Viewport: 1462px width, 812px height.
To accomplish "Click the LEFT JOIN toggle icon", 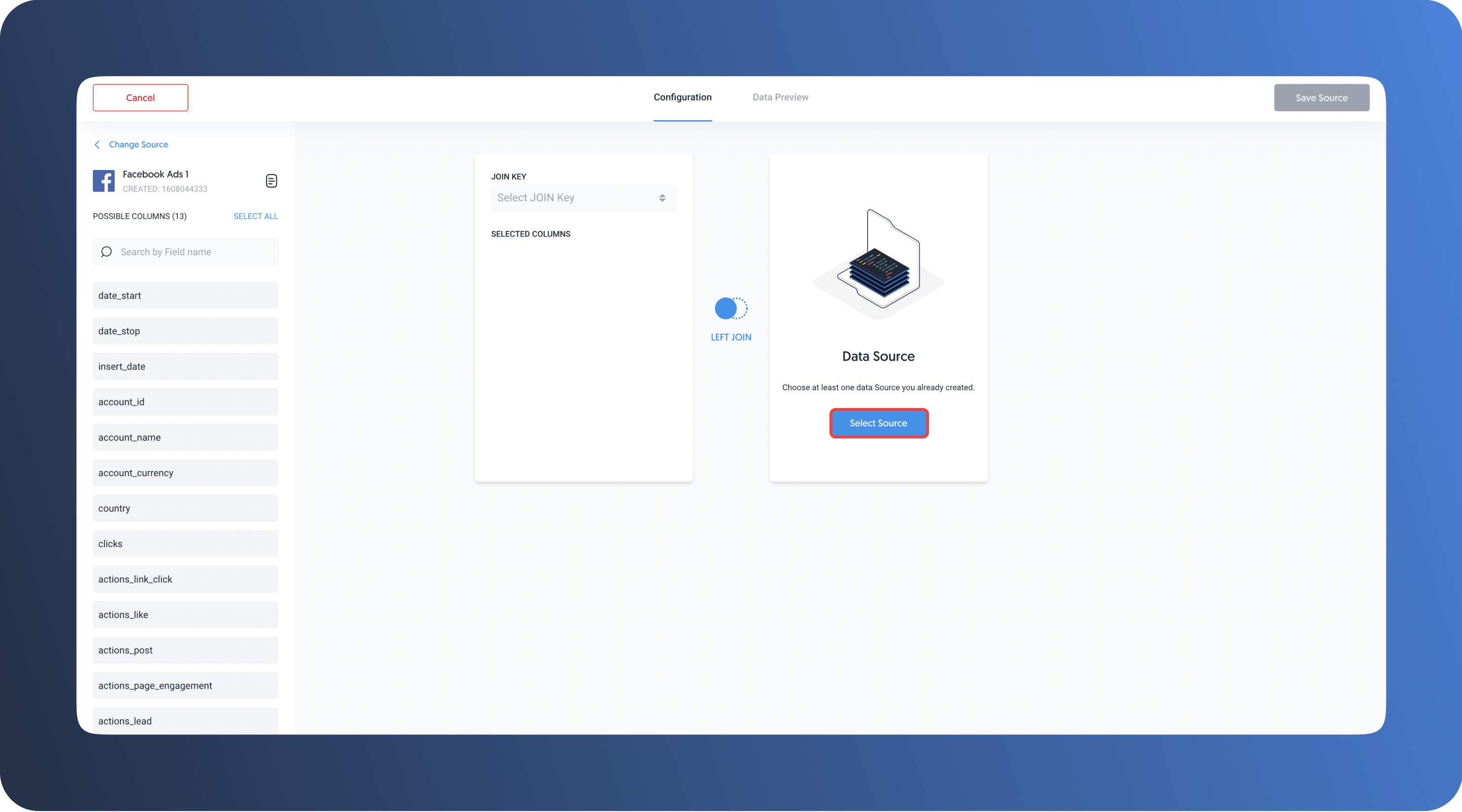I will pyautogui.click(x=731, y=308).
